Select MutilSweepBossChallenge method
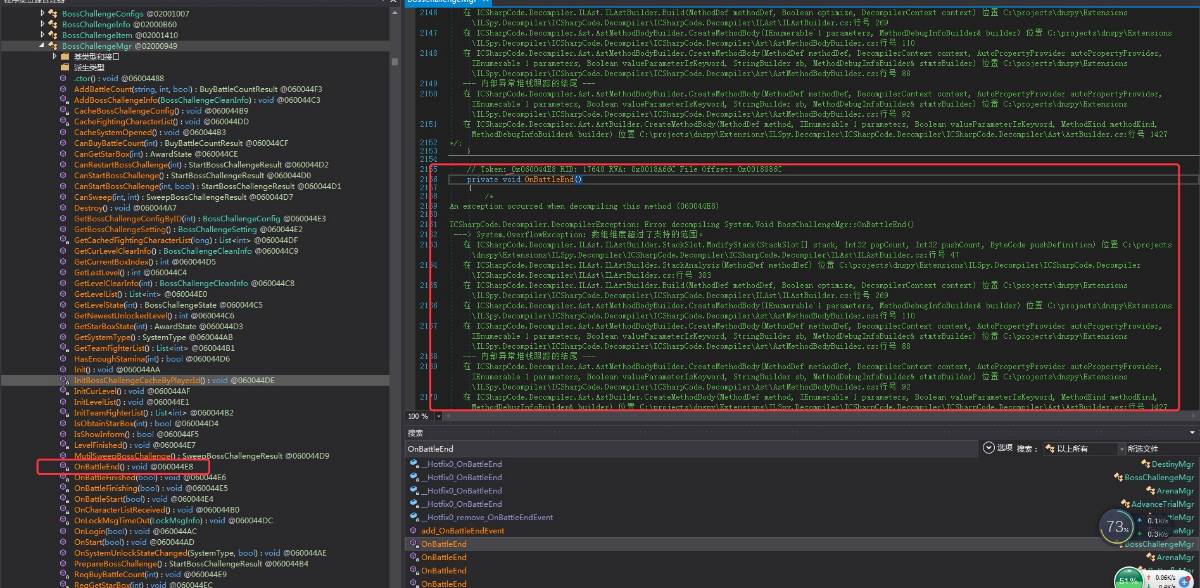Viewport: 1200px width, 588px height. (x=201, y=456)
